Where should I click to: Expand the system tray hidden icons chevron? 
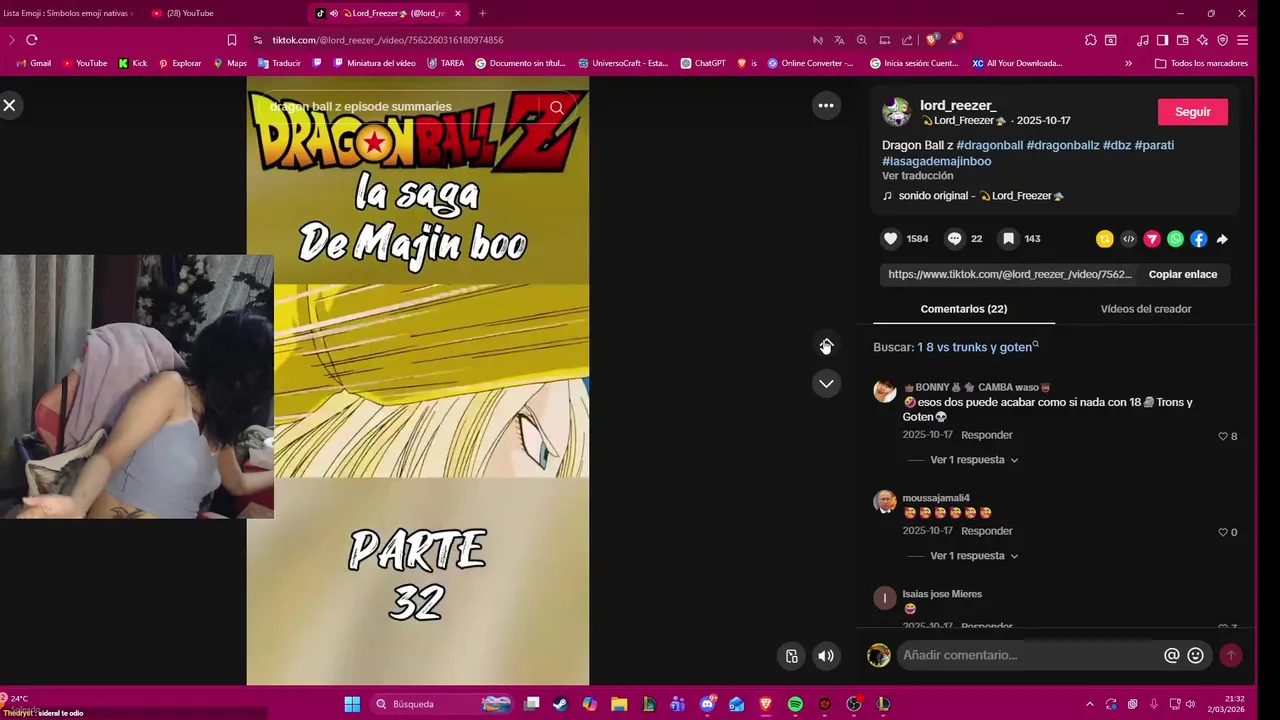[1089, 704]
